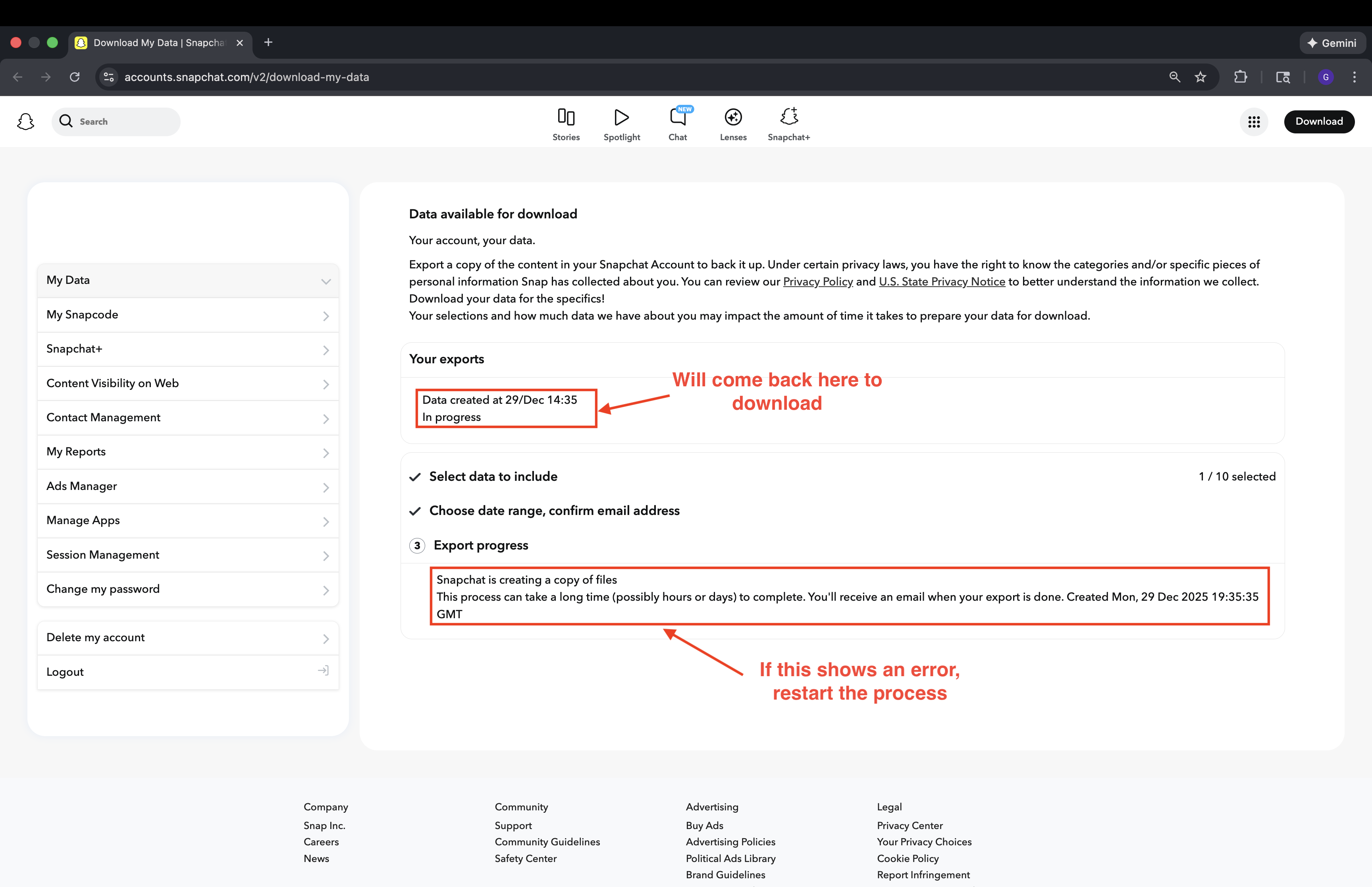1372x887 pixels.
Task: Select the Stories icon
Action: coord(565,117)
